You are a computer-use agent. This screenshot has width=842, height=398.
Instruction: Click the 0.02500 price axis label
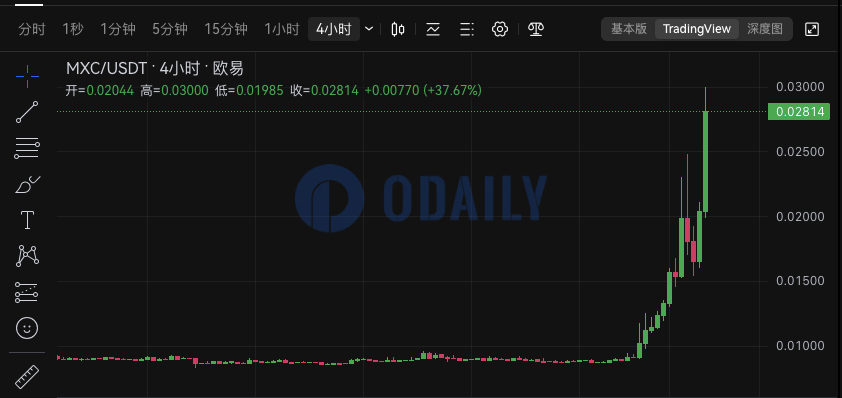[x=800, y=151]
